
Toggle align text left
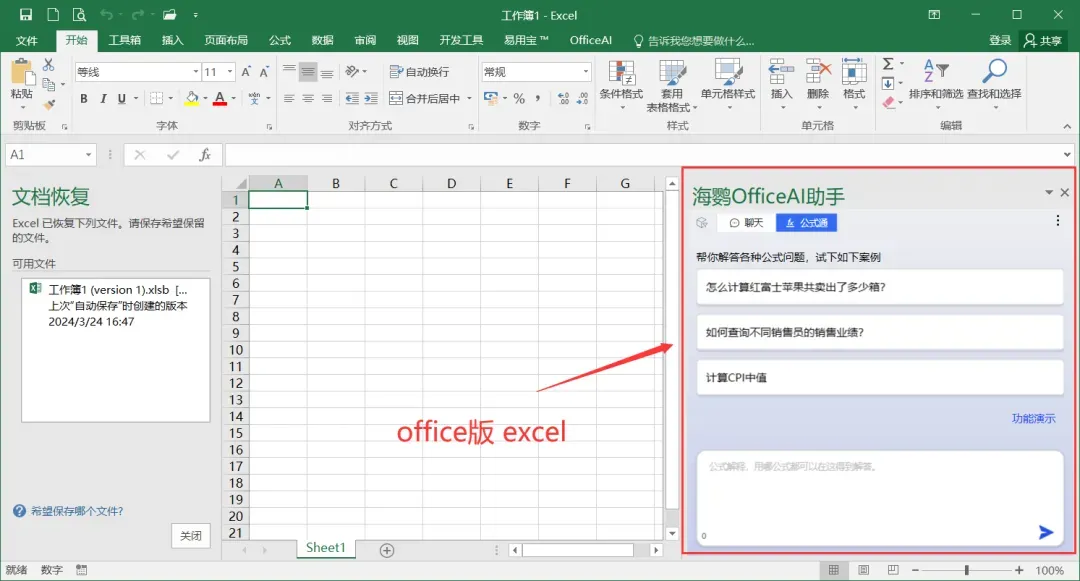(289, 98)
